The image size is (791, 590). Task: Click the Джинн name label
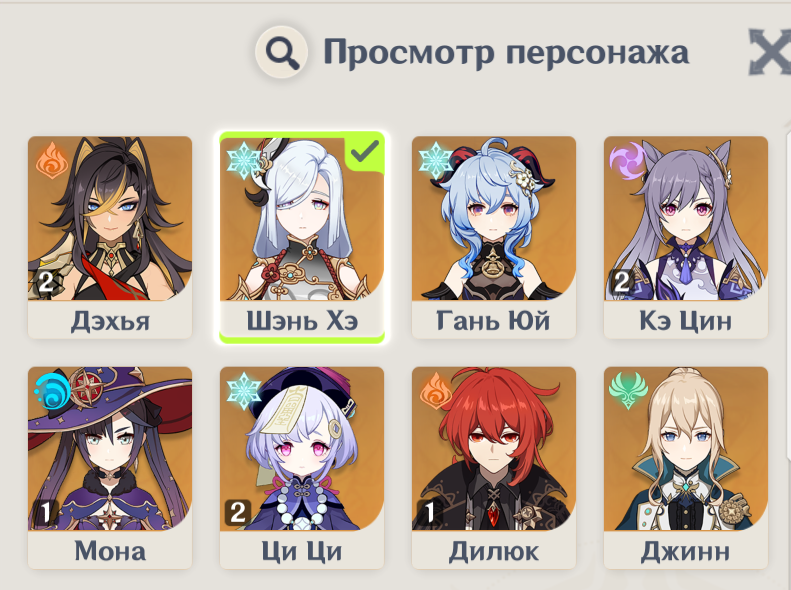coord(686,551)
